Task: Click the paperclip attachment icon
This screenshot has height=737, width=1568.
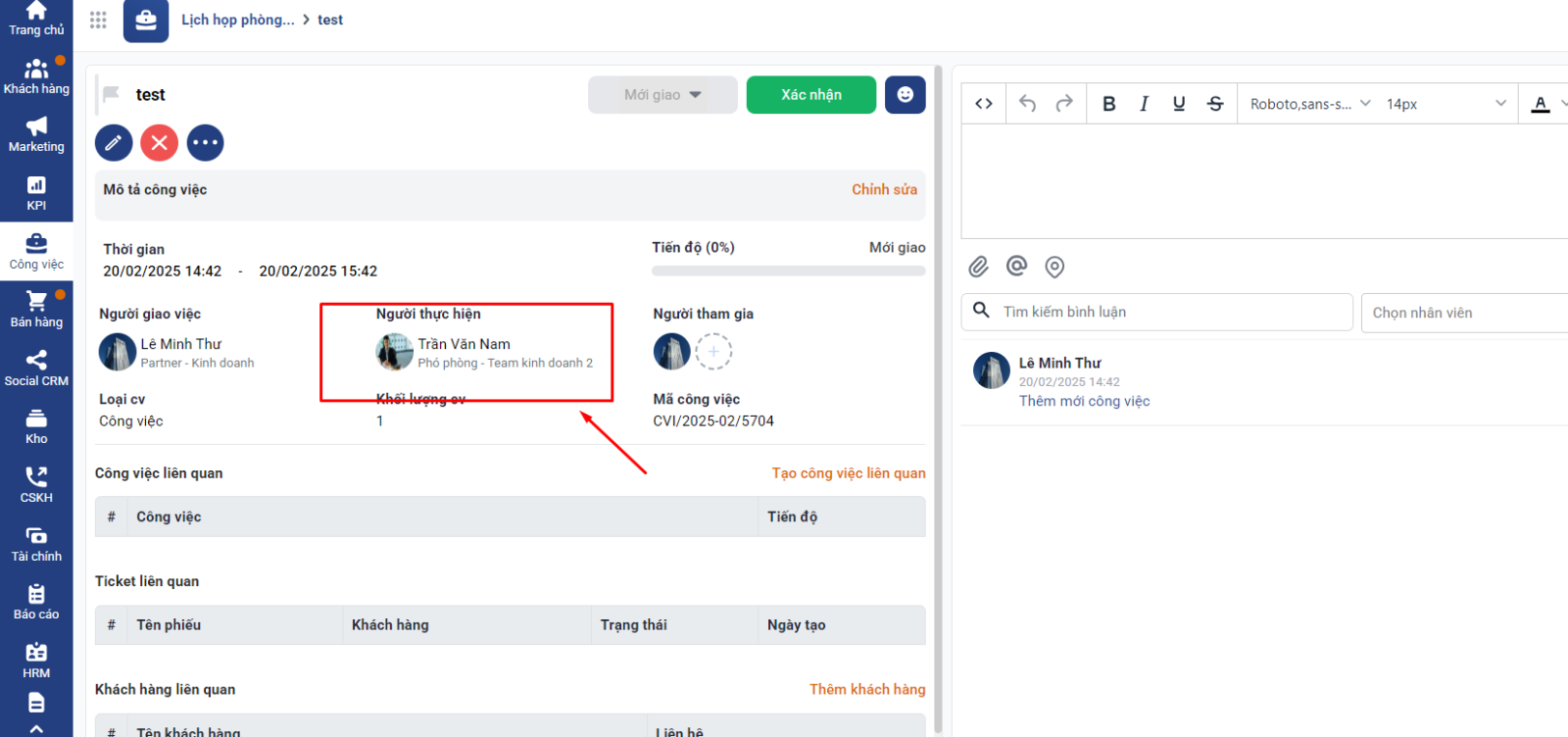Action: click(x=978, y=267)
